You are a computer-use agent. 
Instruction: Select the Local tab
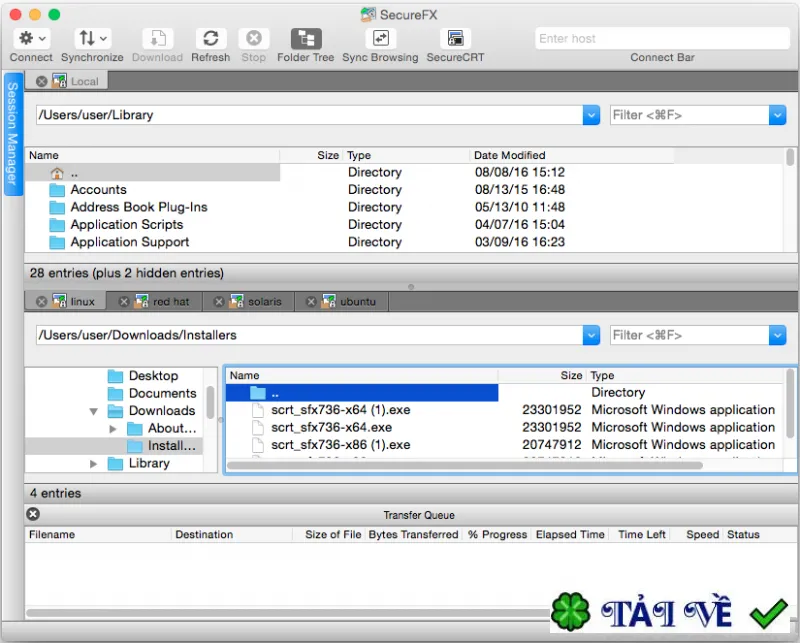[x=67, y=81]
